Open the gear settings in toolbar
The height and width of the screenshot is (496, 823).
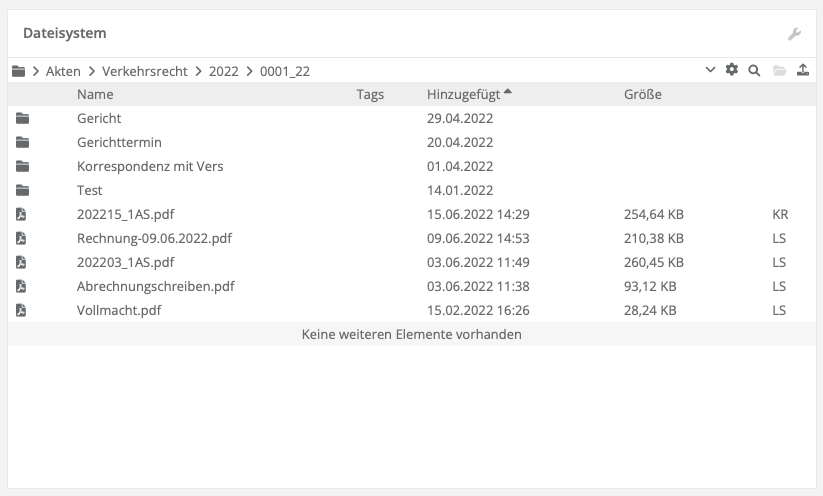(732, 70)
